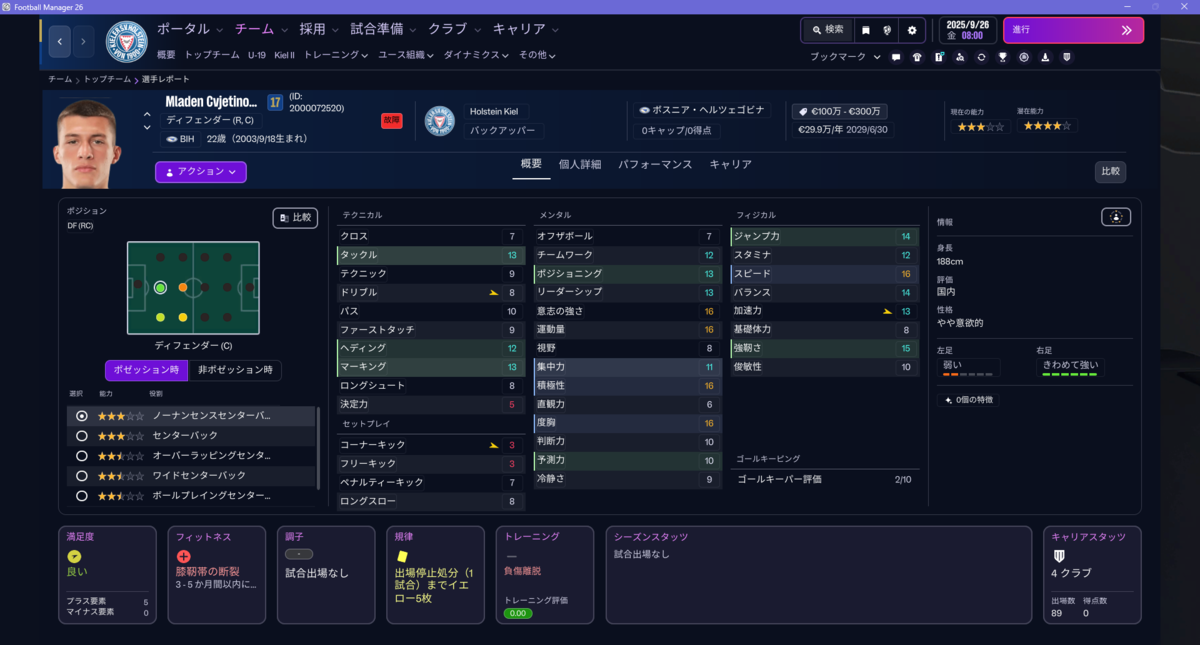This screenshot has height=645, width=1200.
Task: Open the ユース組織 submenu dropdown
Action: 406,55
